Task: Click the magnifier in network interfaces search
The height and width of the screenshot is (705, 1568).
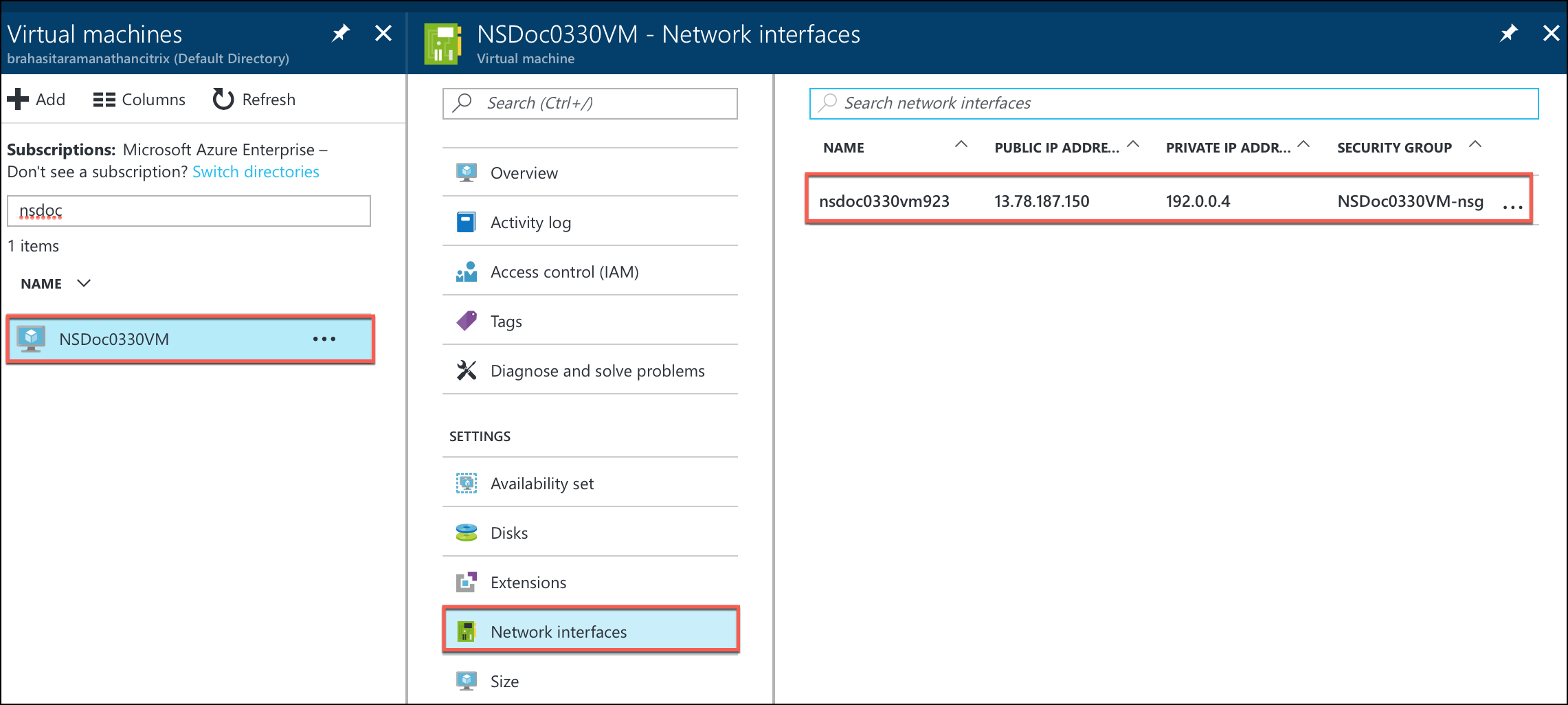Action: click(828, 102)
